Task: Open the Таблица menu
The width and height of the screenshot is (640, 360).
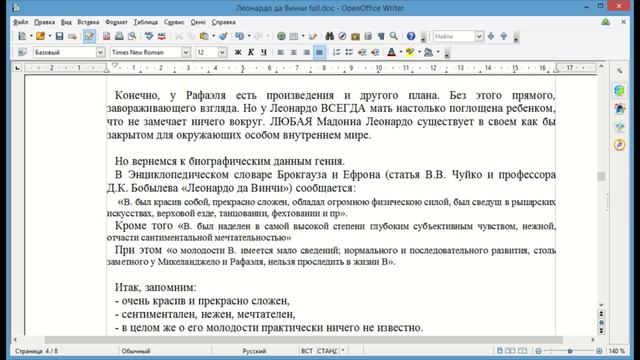Action: pyautogui.click(x=145, y=22)
